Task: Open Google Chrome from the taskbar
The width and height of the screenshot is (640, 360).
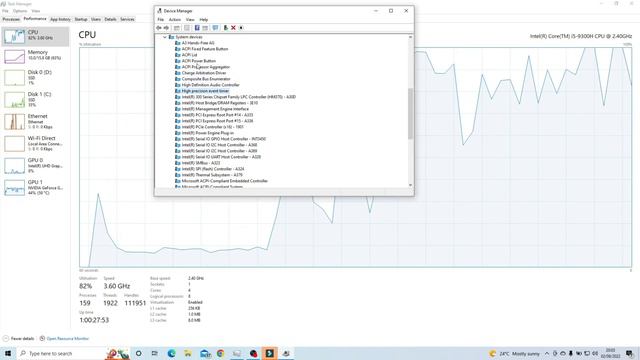Action: (x=220, y=353)
